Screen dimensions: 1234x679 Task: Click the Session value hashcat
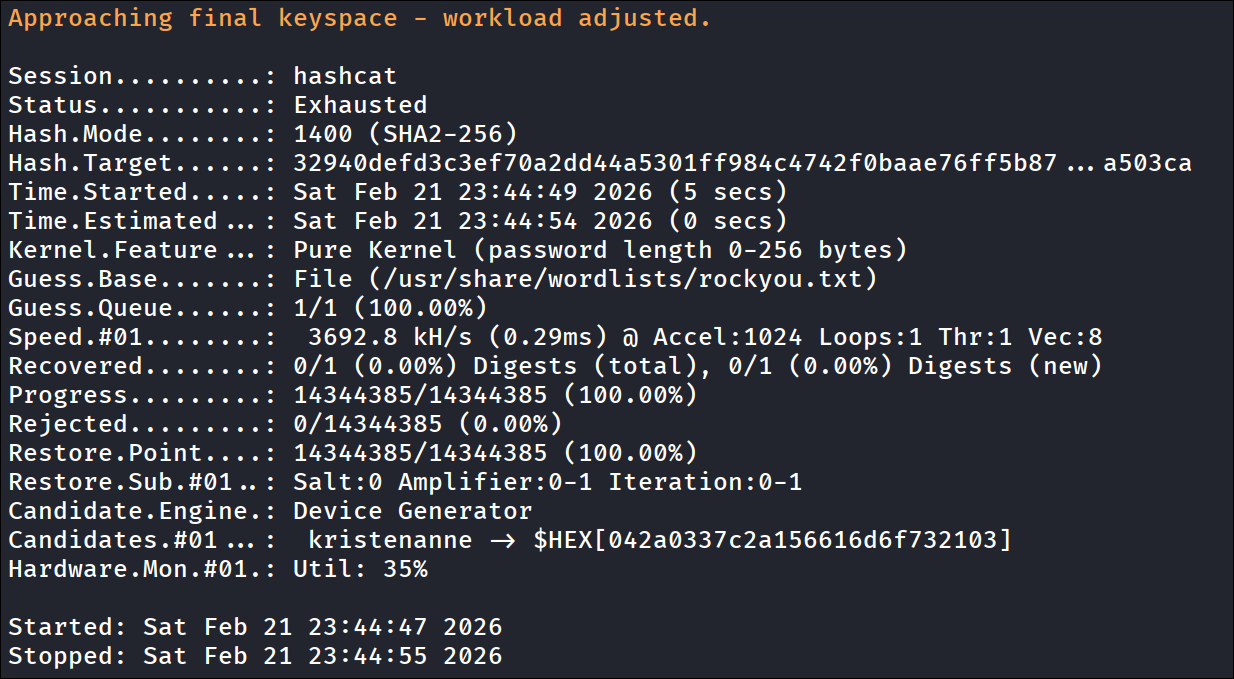(345, 76)
